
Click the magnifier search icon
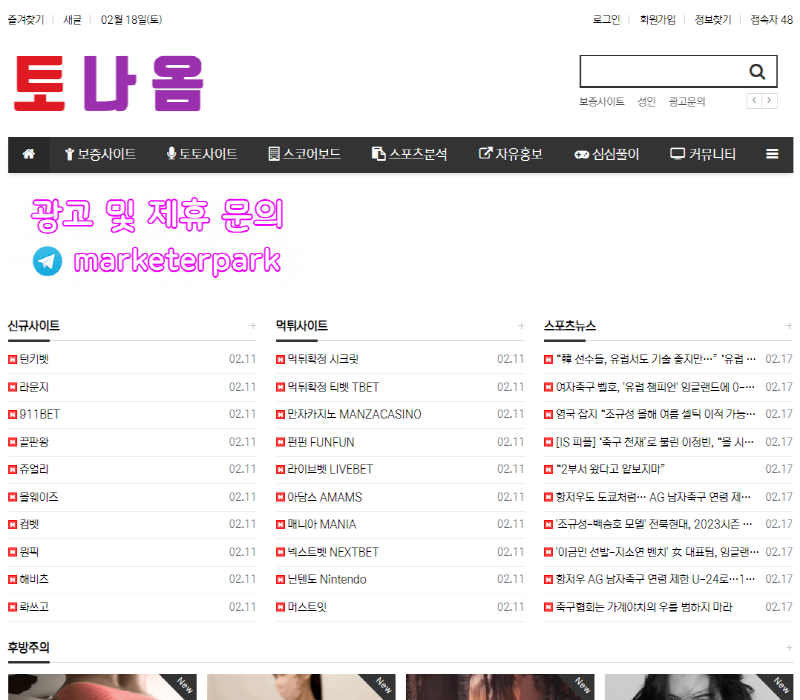(757, 72)
